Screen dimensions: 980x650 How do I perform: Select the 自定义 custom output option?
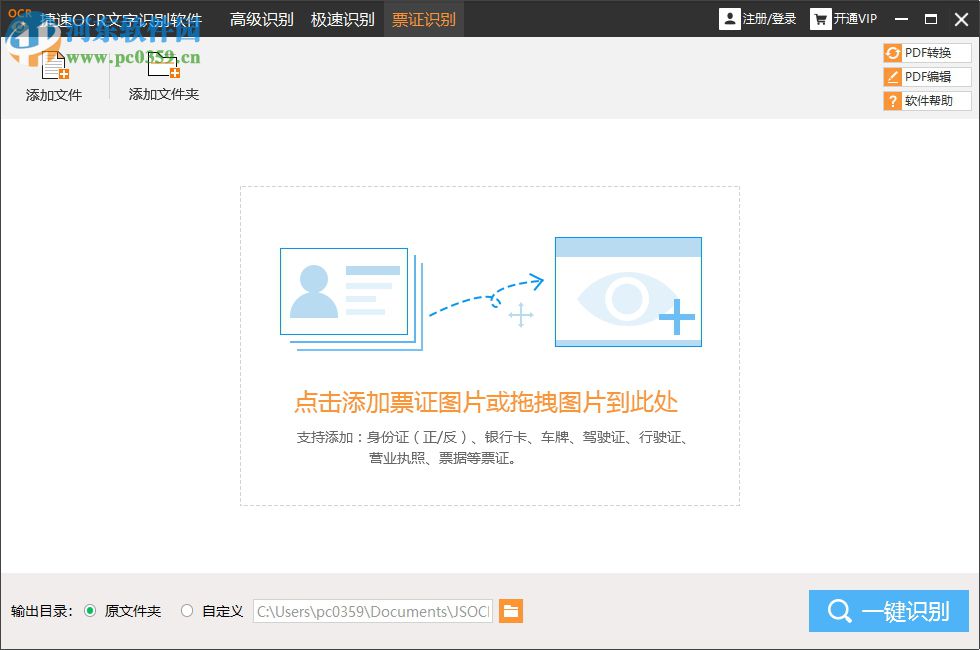click(x=186, y=611)
